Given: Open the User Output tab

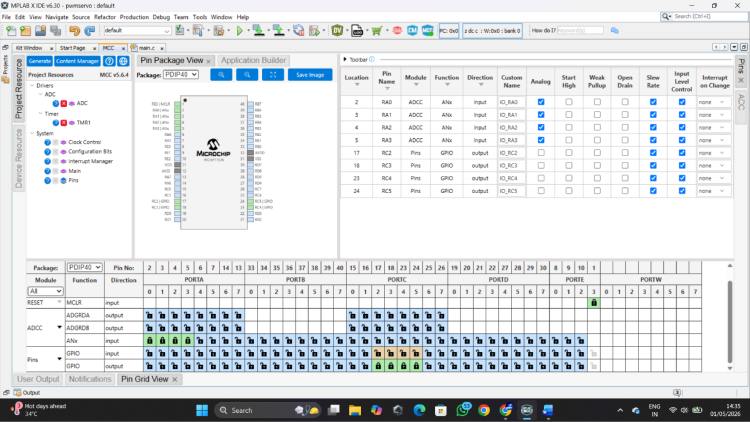Looking at the screenshot, I should pyautogui.click(x=38, y=379).
